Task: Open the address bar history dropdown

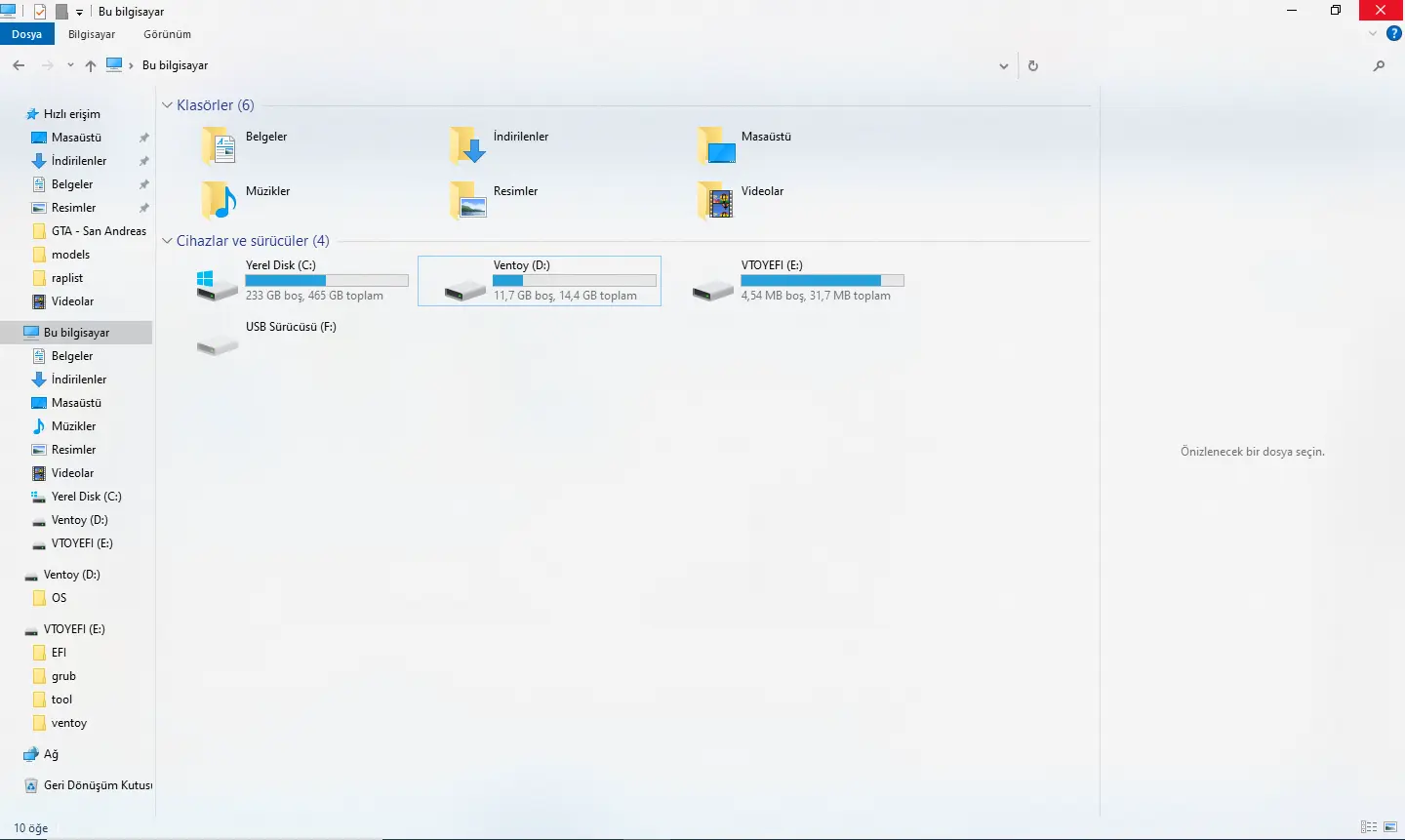Action: click(x=1004, y=66)
